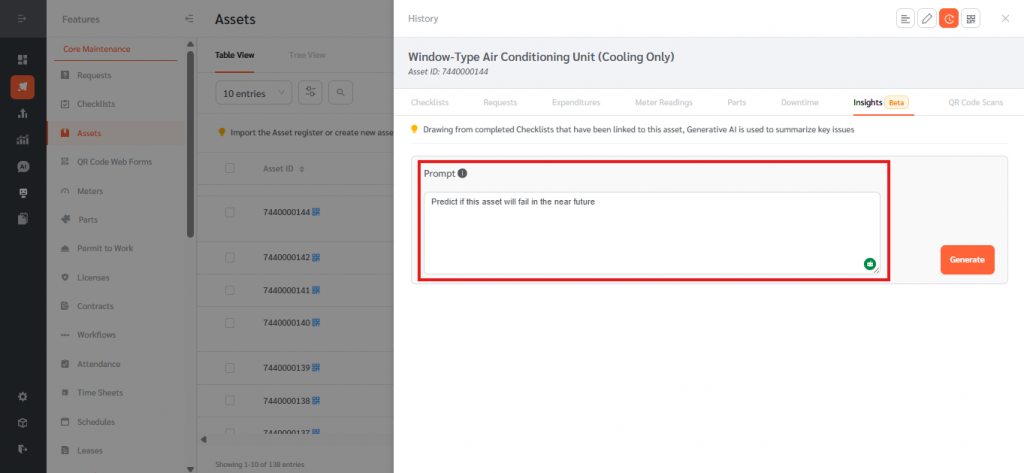
Task: Expand the main navigation sidebar at top left
Action: coord(23,19)
